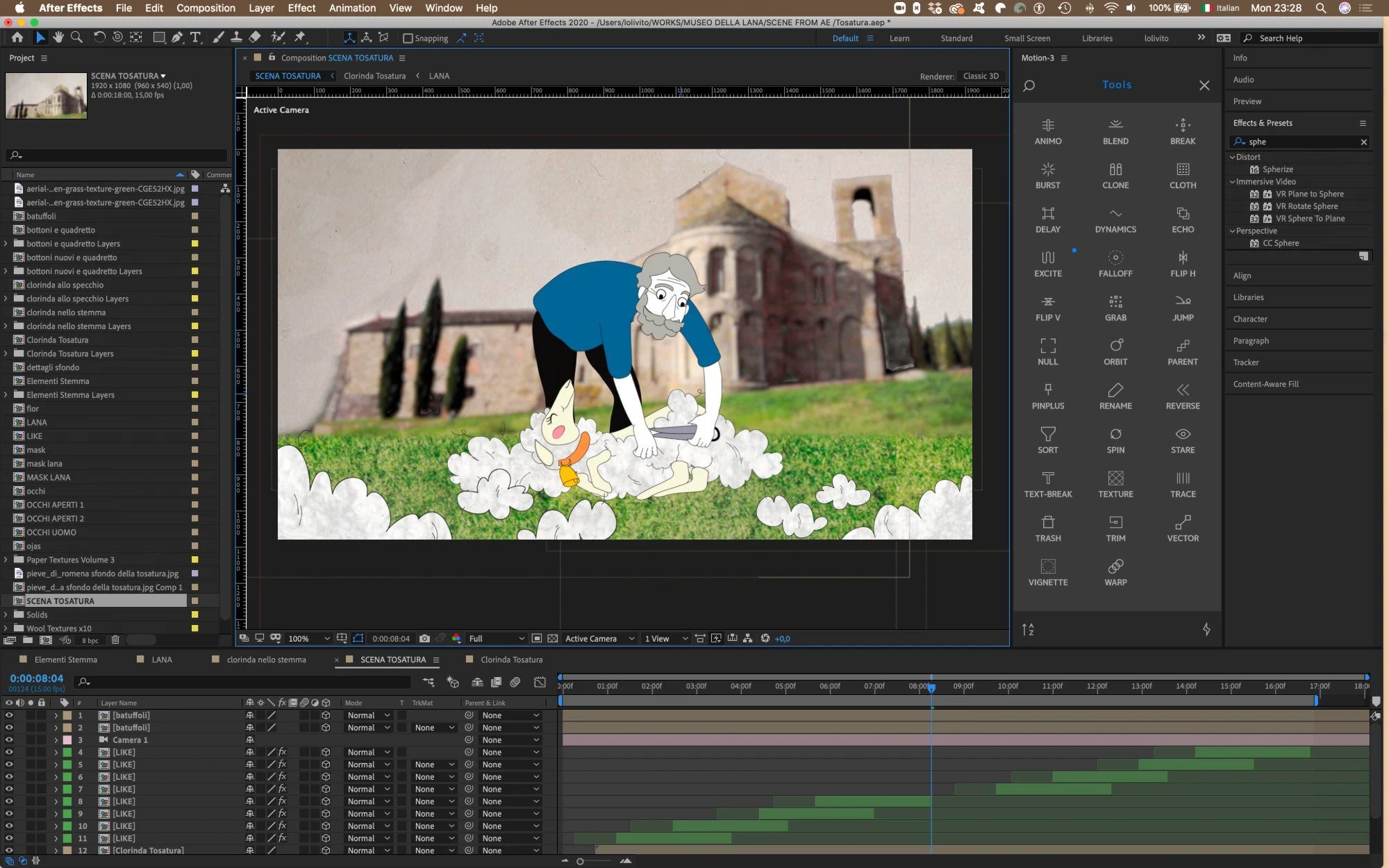Switch to the Clorinda Tosatura timeline tab
This screenshot has height=868, width=1389.
pos(511,659)
